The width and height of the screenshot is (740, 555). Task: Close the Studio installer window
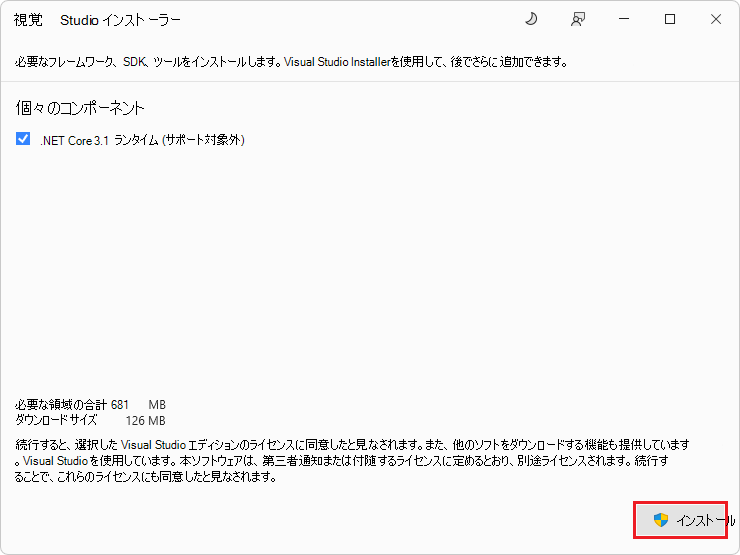(x=716, y=19)
